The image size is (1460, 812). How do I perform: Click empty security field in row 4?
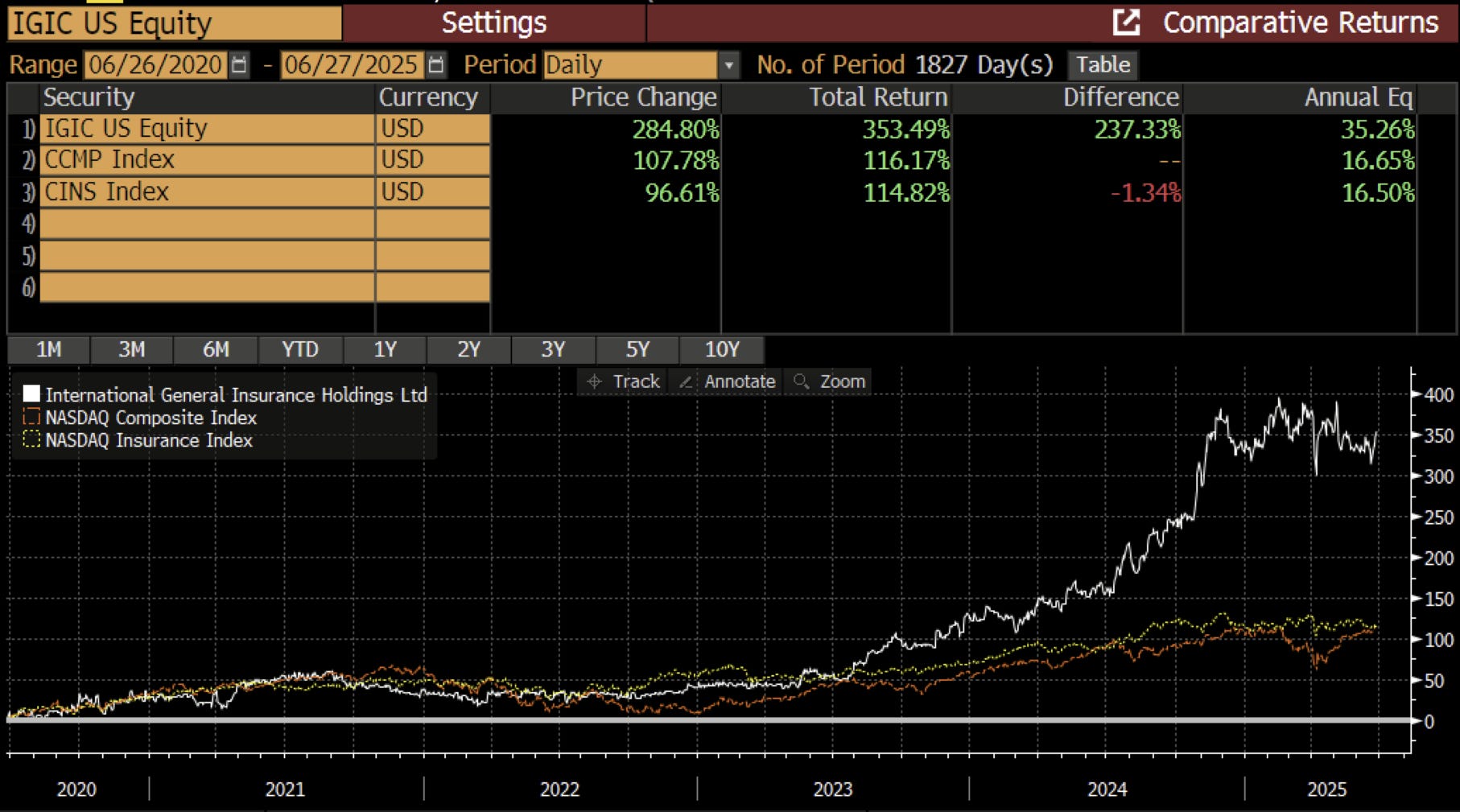tap(207, 224)
